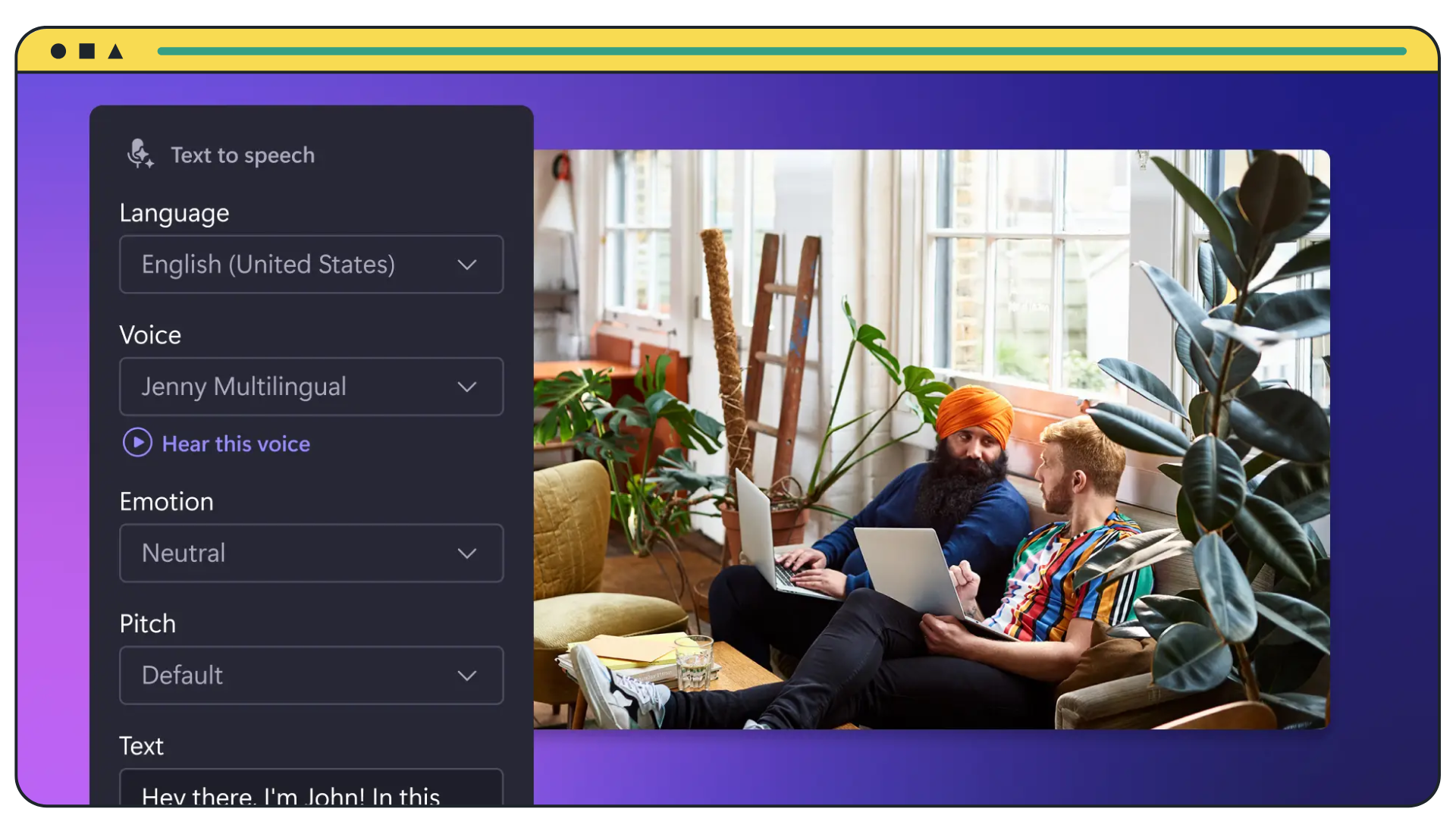Image resolution: width=1456 pixels, height=834 pixels.
Task: Toggle Default pitch setting
Action: tap(311, 676)
